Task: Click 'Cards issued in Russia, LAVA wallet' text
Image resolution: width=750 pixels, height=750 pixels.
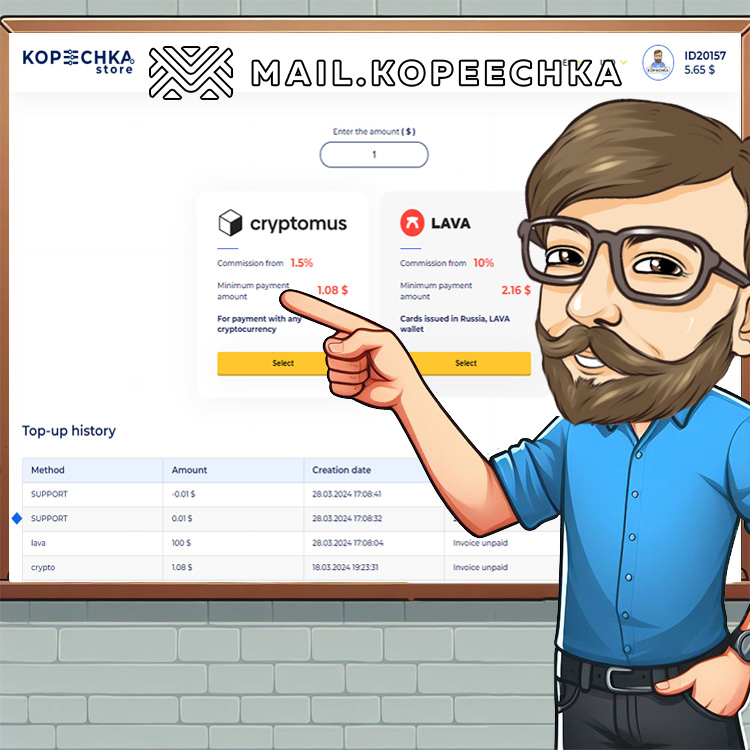Action: (x=455, y=324)
